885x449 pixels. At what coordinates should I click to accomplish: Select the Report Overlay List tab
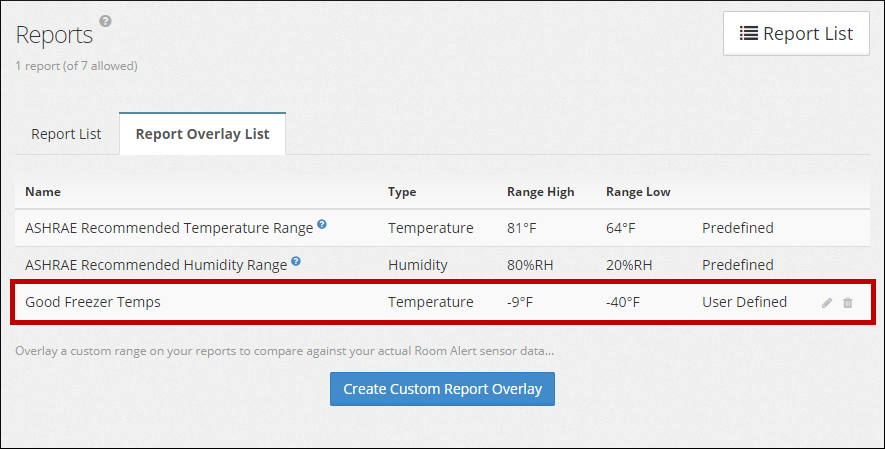pyautogui.click(x=202, y=134)
